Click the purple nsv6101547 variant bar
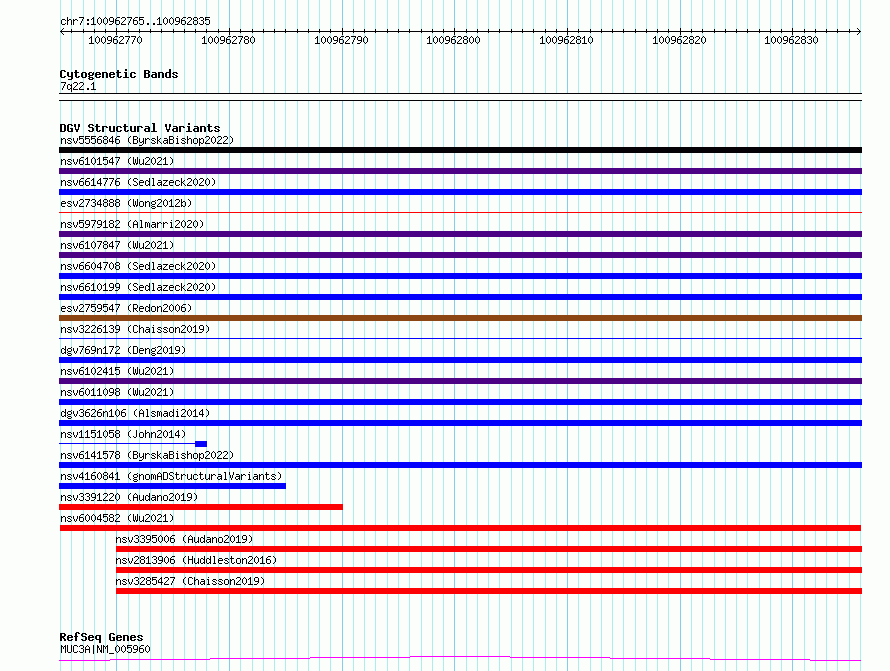This screenshot has width=890, height=671. (460, 171)
